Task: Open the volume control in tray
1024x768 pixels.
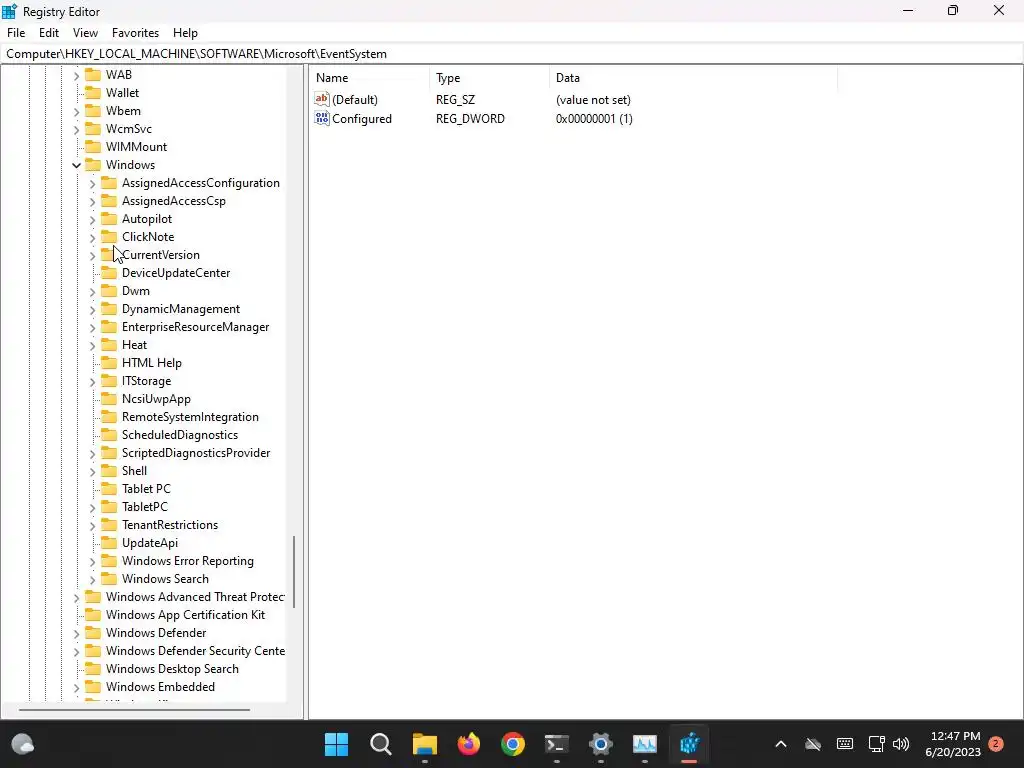Action: coord(901,744)
